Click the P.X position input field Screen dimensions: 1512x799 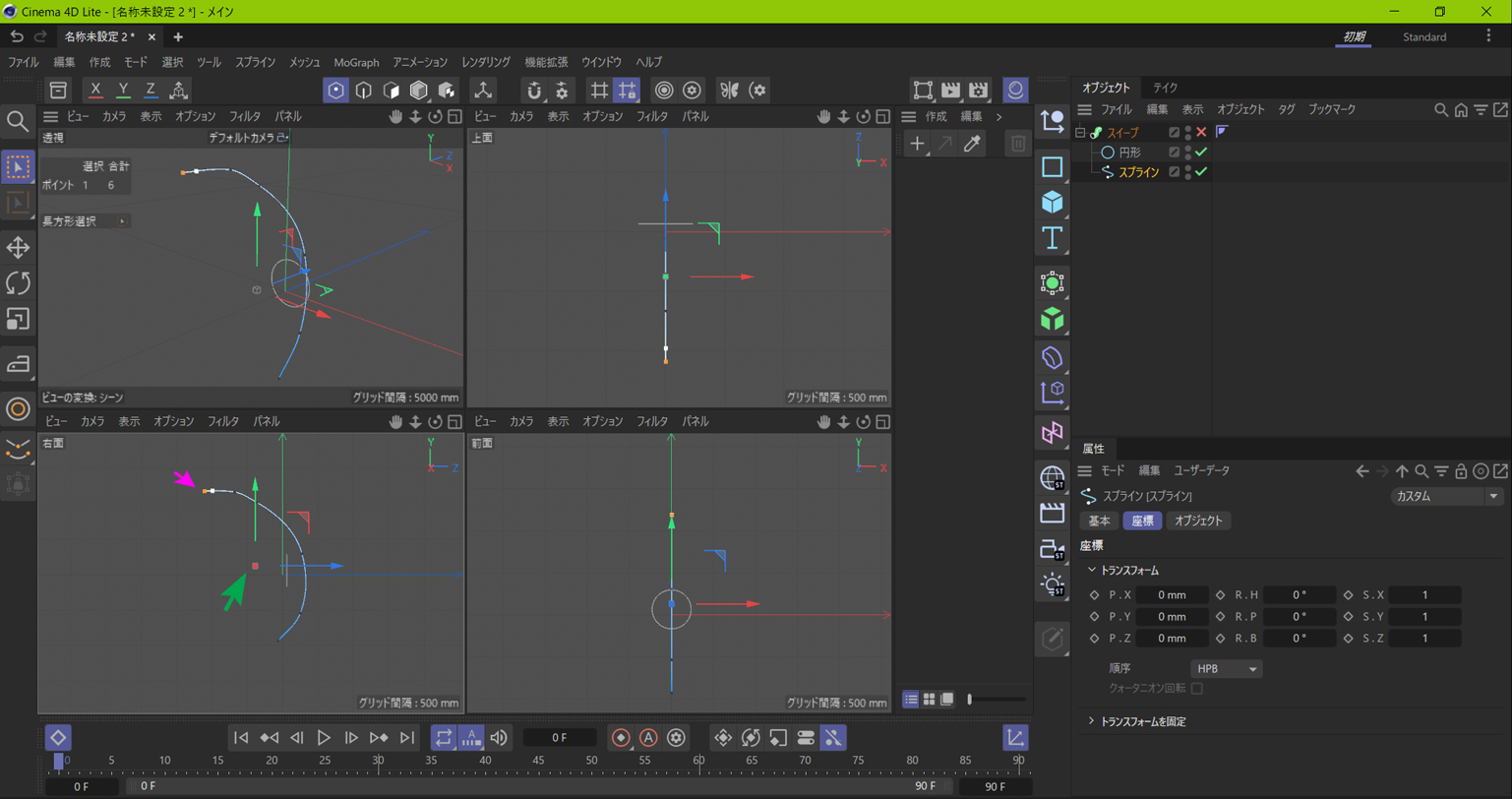tap(1172, 595)
